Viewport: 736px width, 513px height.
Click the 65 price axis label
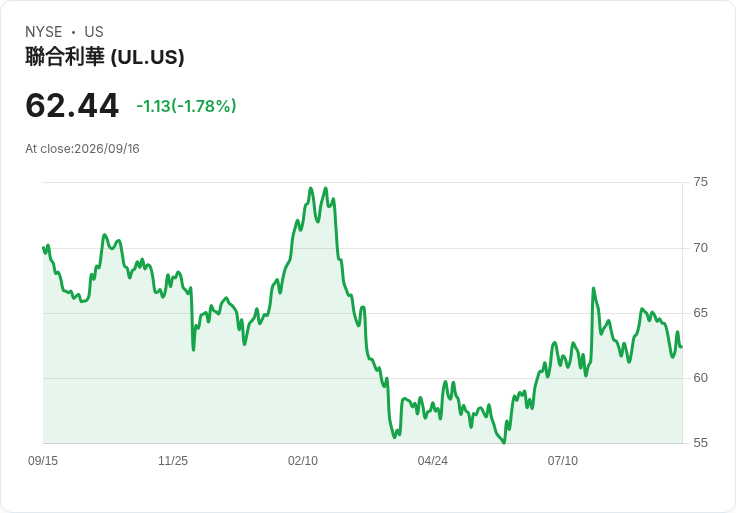point(700,313)
